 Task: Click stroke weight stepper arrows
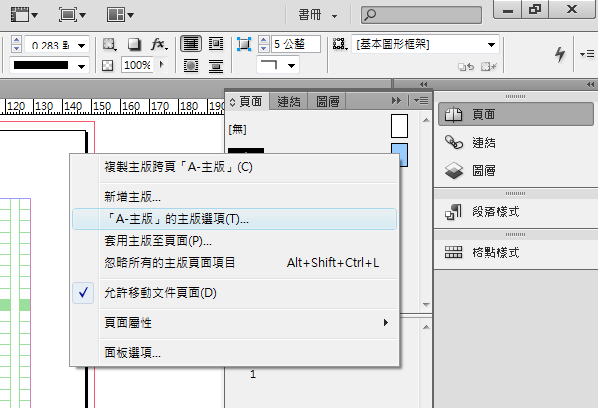click(16, 44)
